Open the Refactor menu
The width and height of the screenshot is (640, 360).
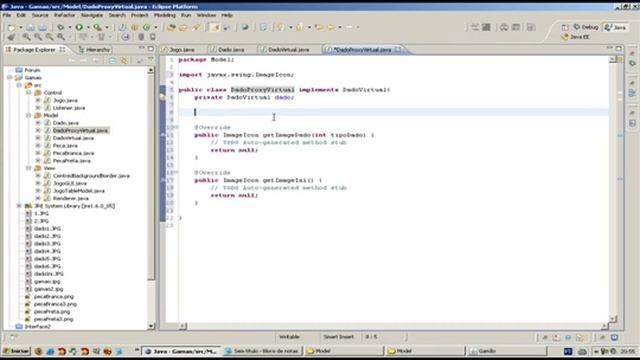pyautogui.click(x=64, y=15)
